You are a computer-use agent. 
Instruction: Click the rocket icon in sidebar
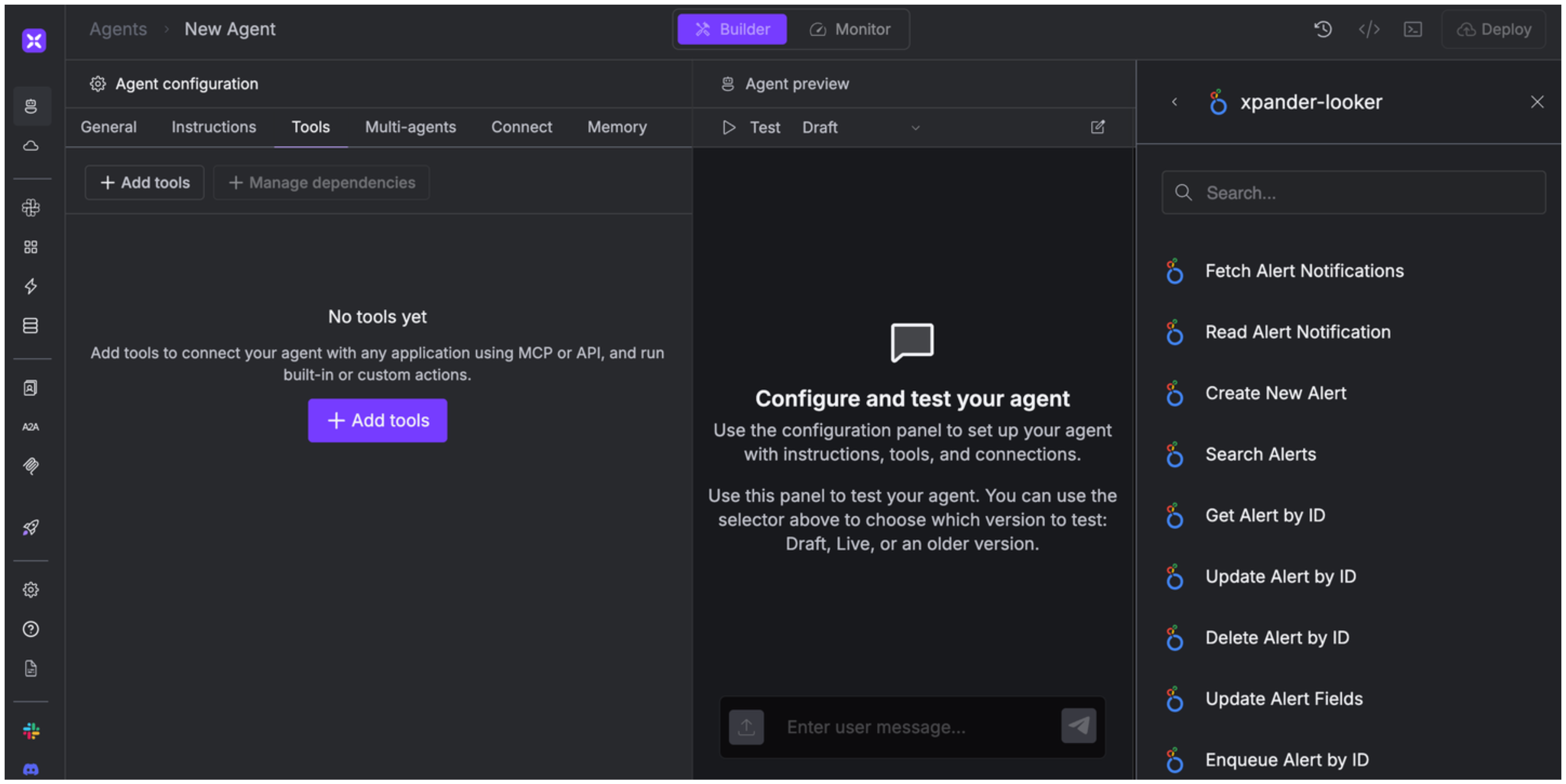click(31, 527)
